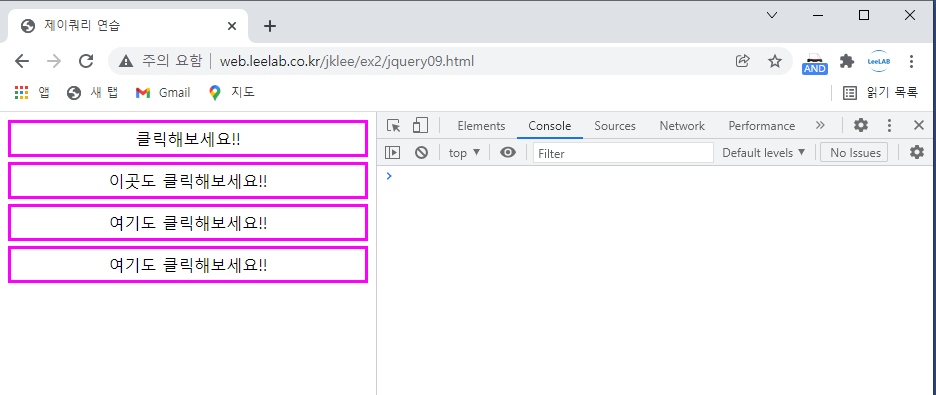This screenshot has width=936, height=395.
Task: Close the 제이쿼리 연습 tab
Action: pos(232,26)
